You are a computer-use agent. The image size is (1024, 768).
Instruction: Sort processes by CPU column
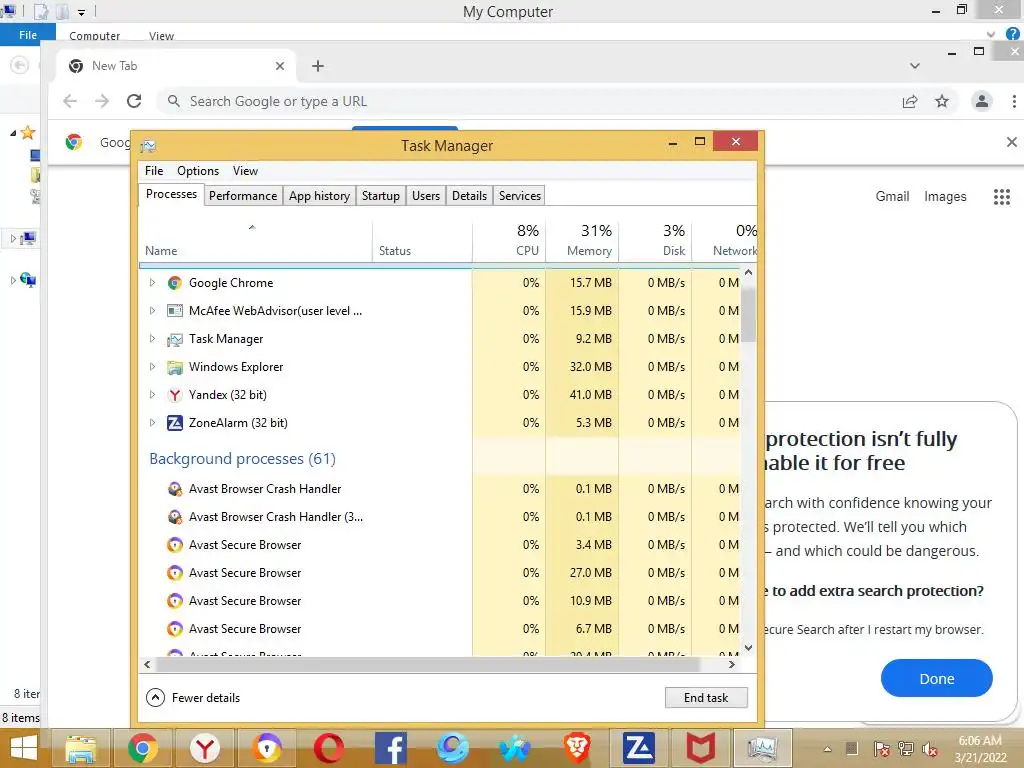pos(509,240)
